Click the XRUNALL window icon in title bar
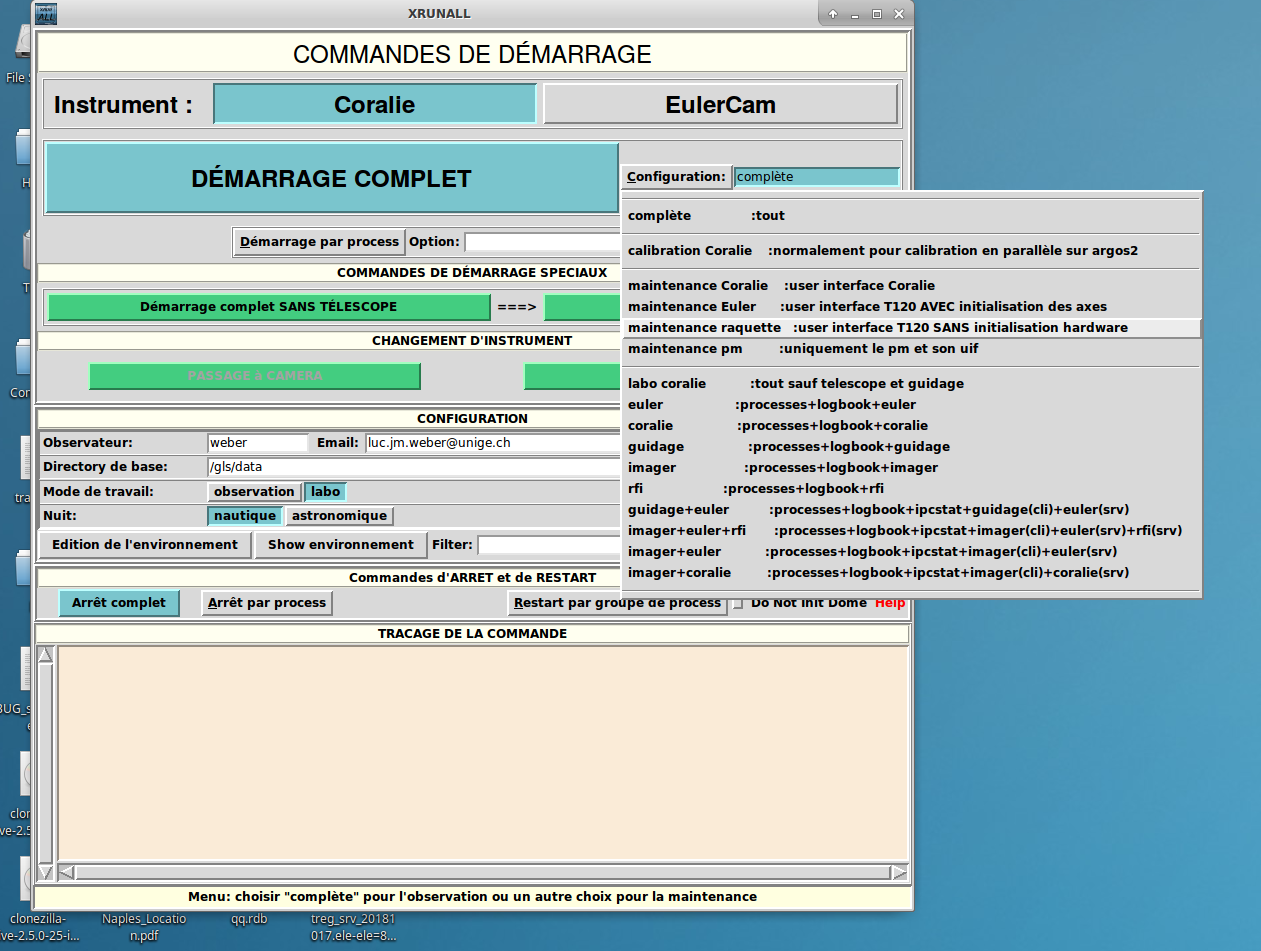 (47, 14)
